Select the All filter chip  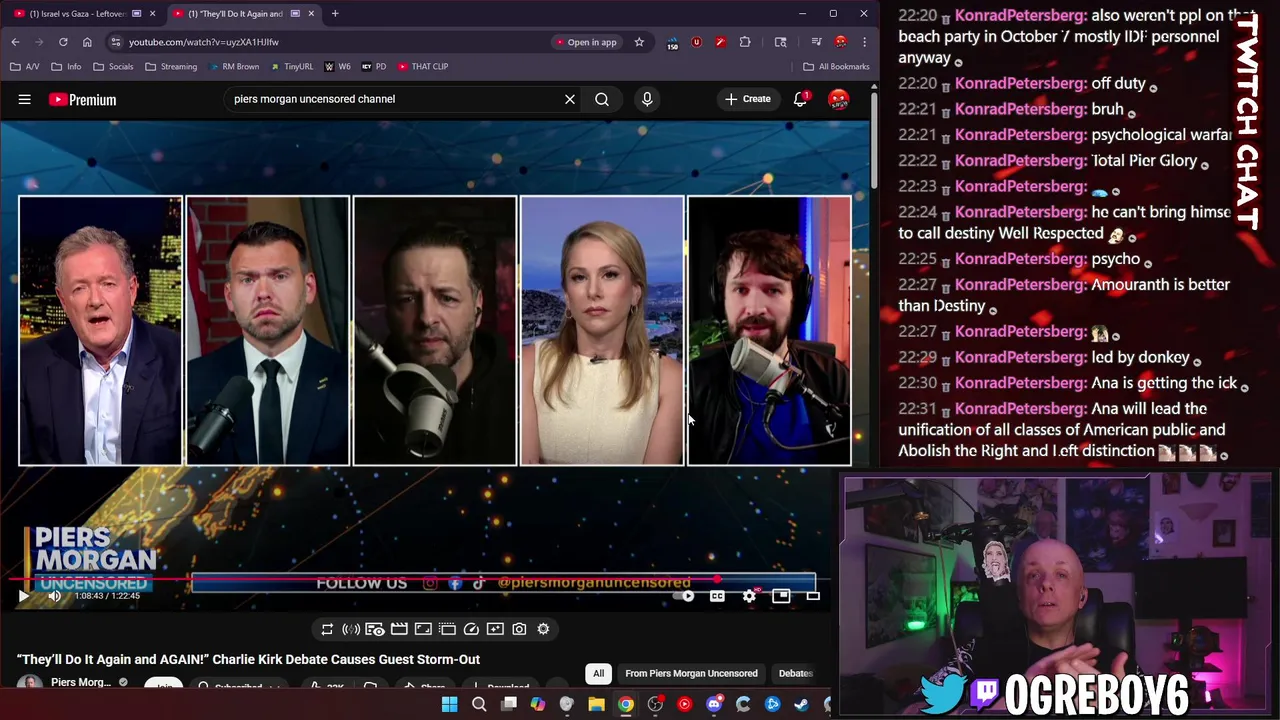598,673
